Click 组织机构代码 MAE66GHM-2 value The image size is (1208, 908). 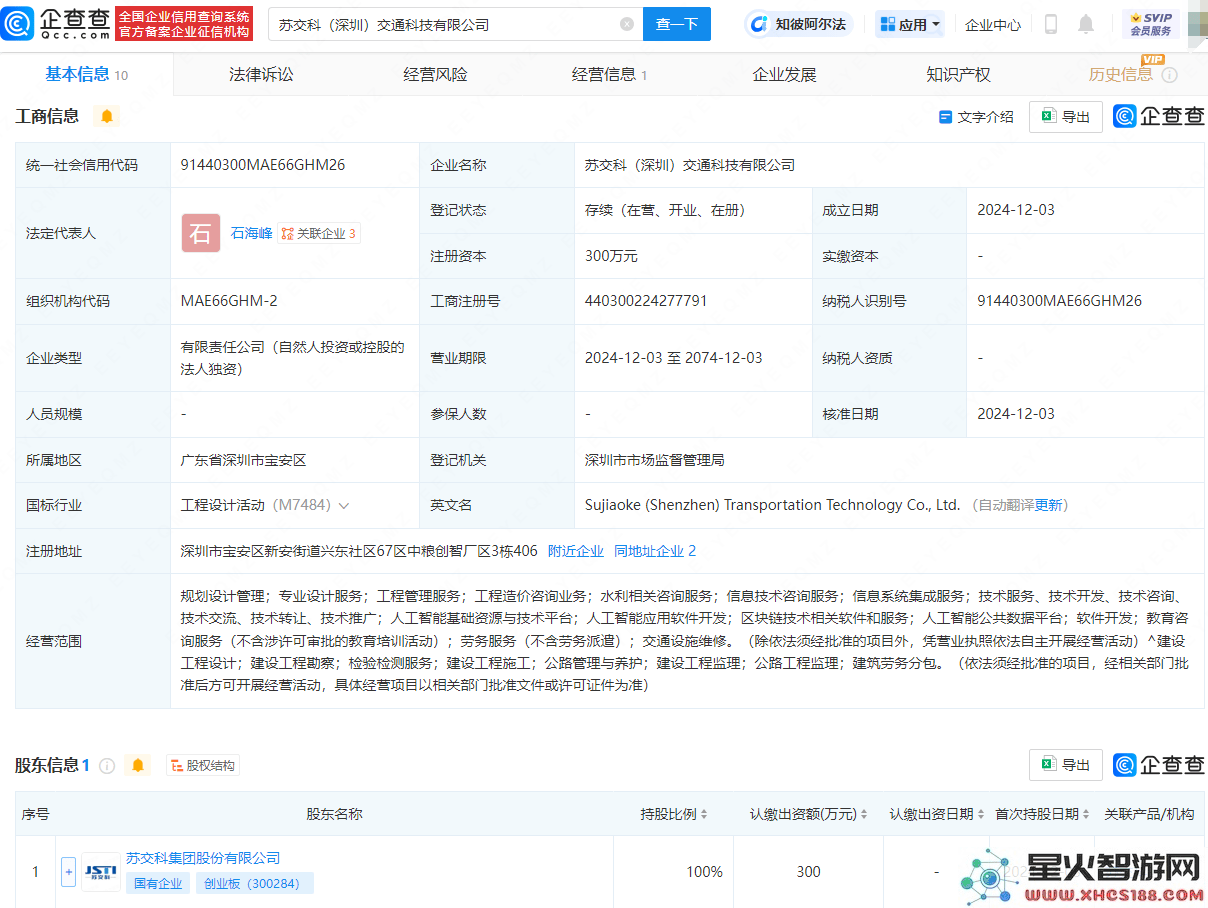(x=229, y=301)
